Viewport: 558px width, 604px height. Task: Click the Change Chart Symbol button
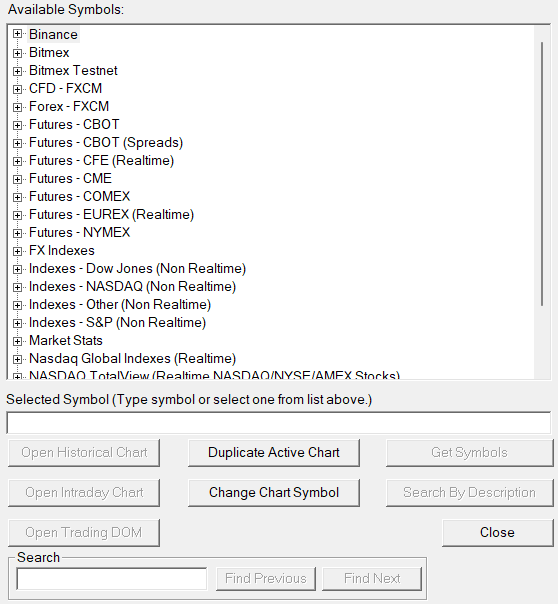click(x=274, y=493)
